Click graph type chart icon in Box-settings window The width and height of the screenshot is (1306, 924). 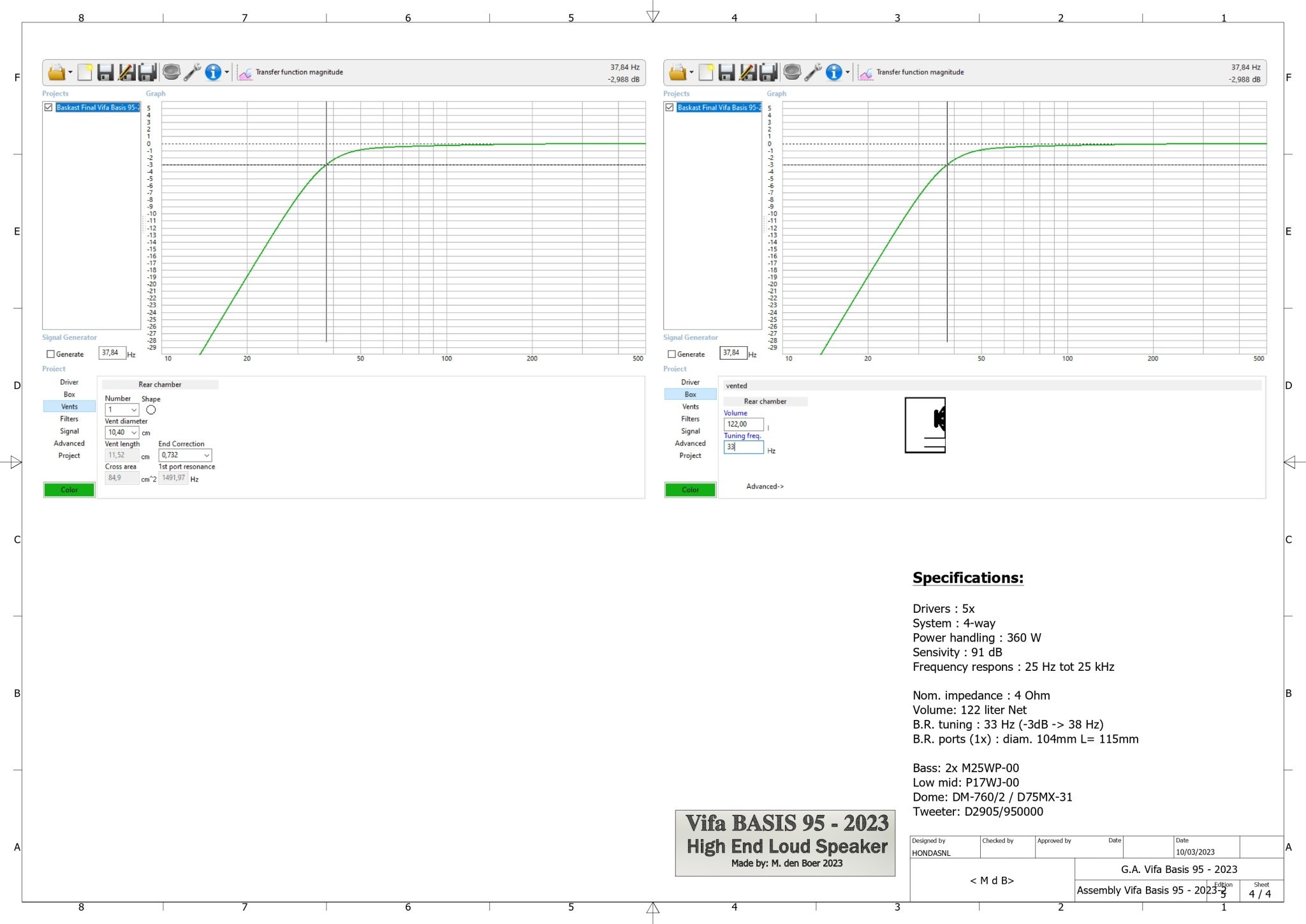[866, 73]
